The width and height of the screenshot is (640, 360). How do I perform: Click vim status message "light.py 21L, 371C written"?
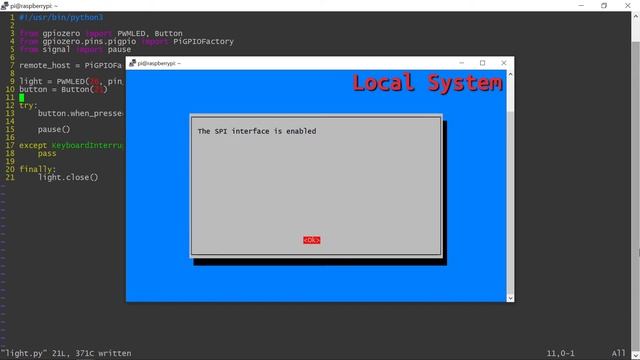(x=66, y=353)
